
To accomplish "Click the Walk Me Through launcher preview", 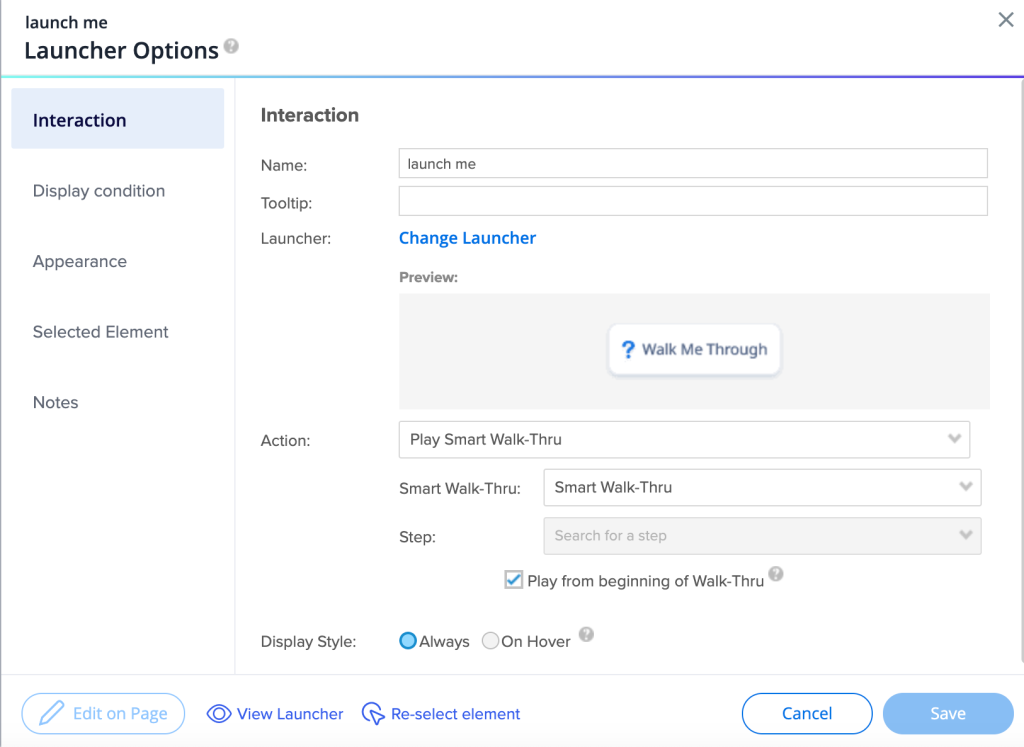I will coord(694,350).
